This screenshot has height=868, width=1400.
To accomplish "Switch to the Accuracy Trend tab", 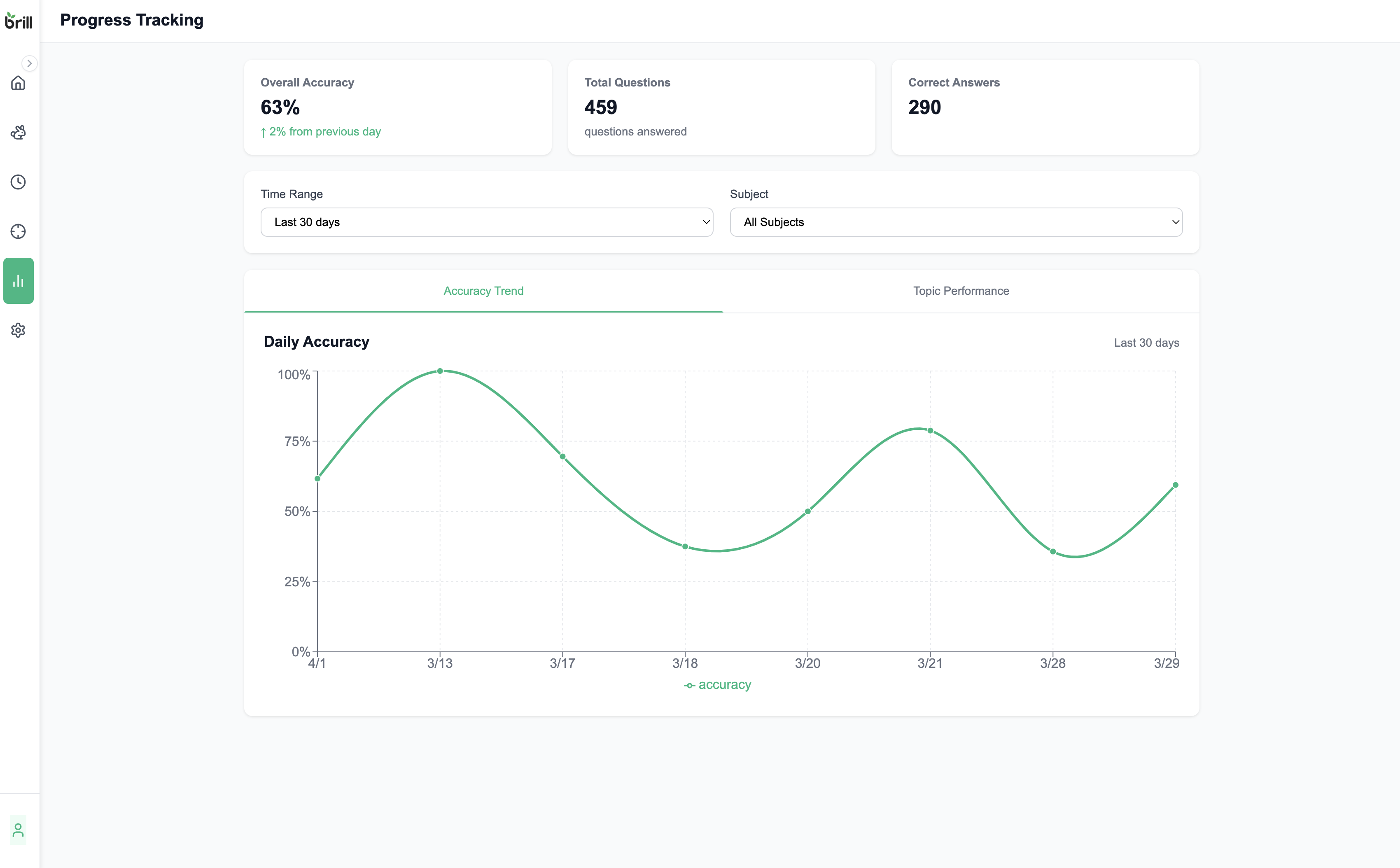I will (x=483, y=291).
